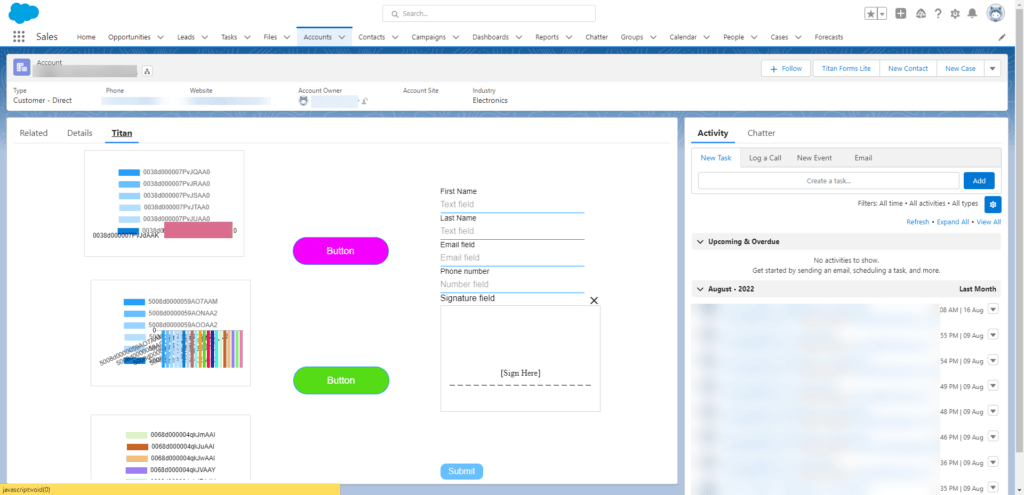The image size is (1024, 495).
Task: Expand the Tasks tab dropdown chevron
Action: 247,37
